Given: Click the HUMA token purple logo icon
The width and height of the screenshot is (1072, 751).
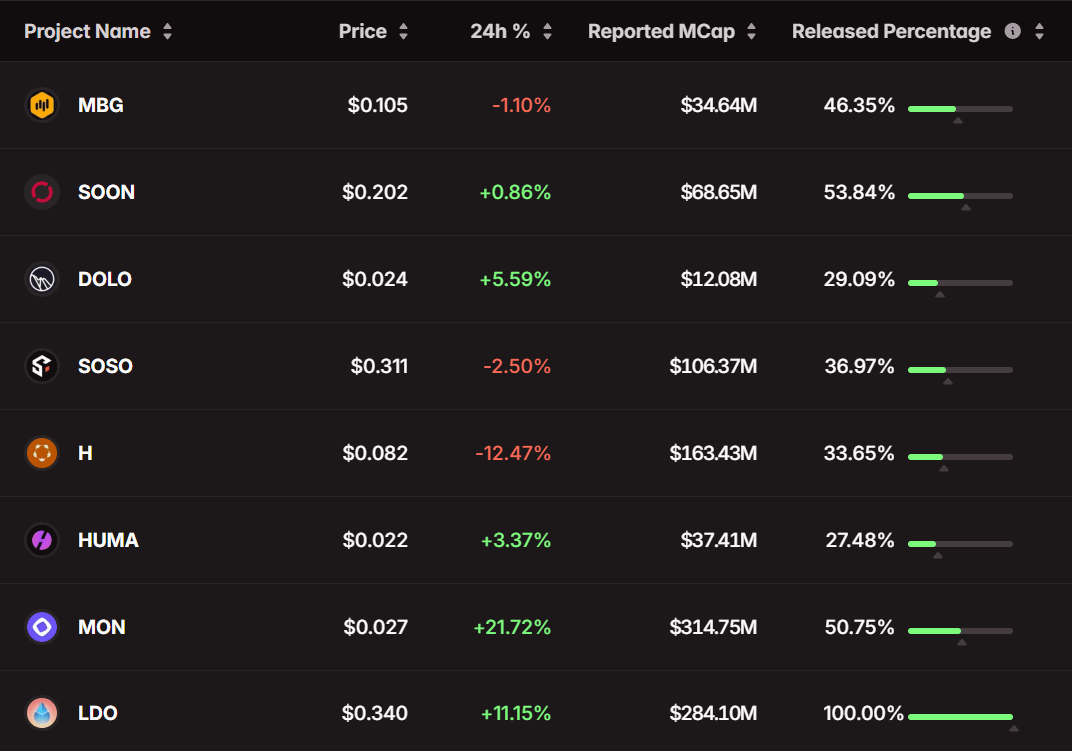Looking at the screenshot, I should (x=42, y=540).
